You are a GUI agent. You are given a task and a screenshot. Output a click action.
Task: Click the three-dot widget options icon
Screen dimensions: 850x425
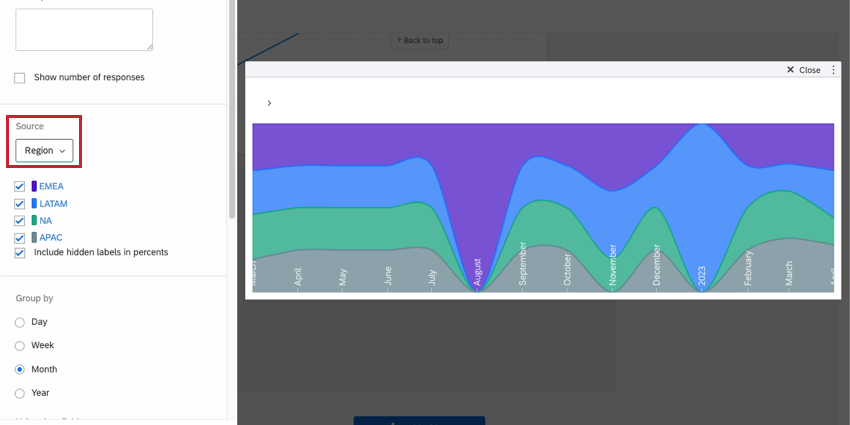pyautogui.click(x=833, y=70)
